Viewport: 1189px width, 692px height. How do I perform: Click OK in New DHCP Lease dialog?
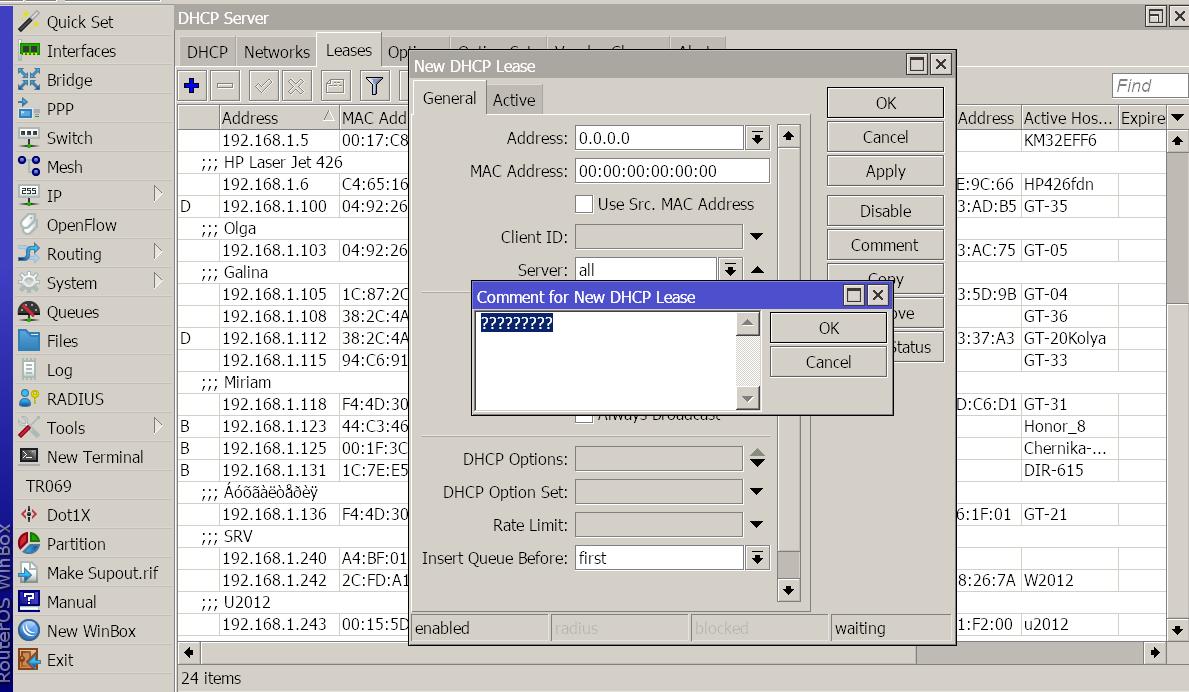tap(886, 103)
